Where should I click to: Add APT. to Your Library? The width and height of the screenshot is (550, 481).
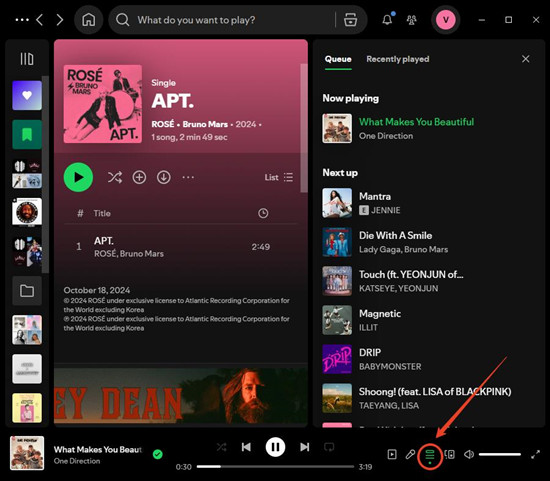point(139,177)
